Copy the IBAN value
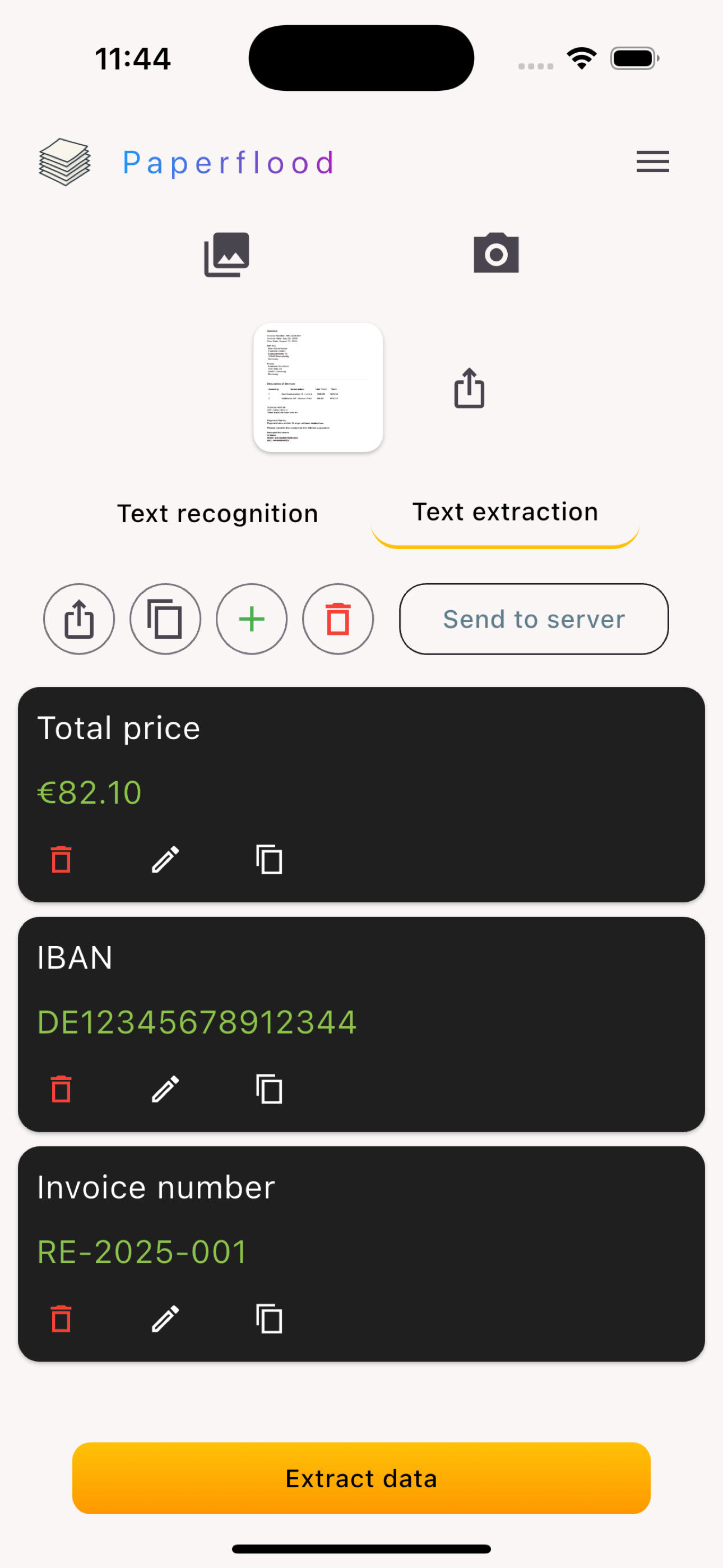Image resolution: width=723 pixels, height=1568 pixels. pyautogui.click(x=269, y=1089)
